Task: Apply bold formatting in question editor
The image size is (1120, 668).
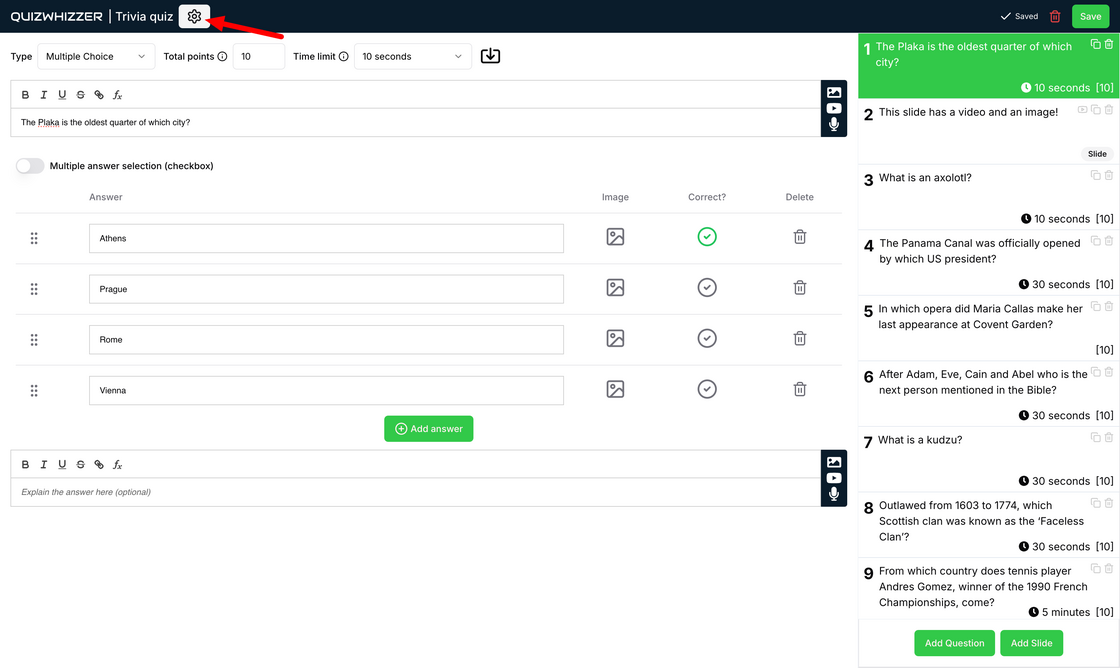Action: (x=25, y=95)
